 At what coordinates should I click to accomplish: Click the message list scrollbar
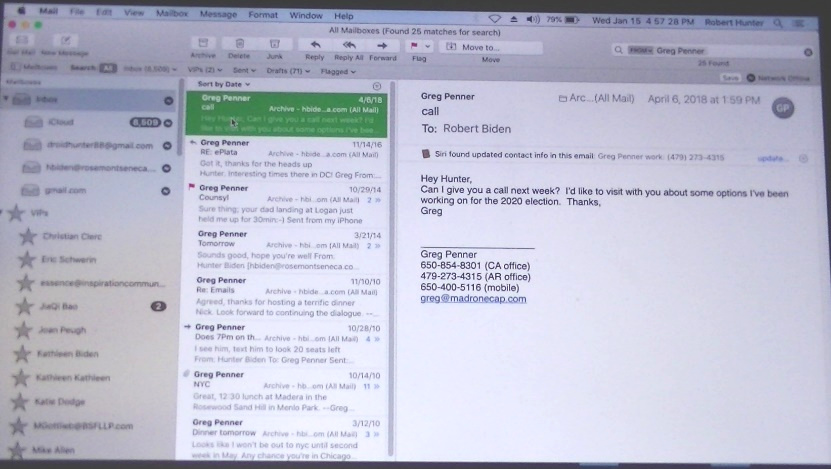click(x=391, y=268)
